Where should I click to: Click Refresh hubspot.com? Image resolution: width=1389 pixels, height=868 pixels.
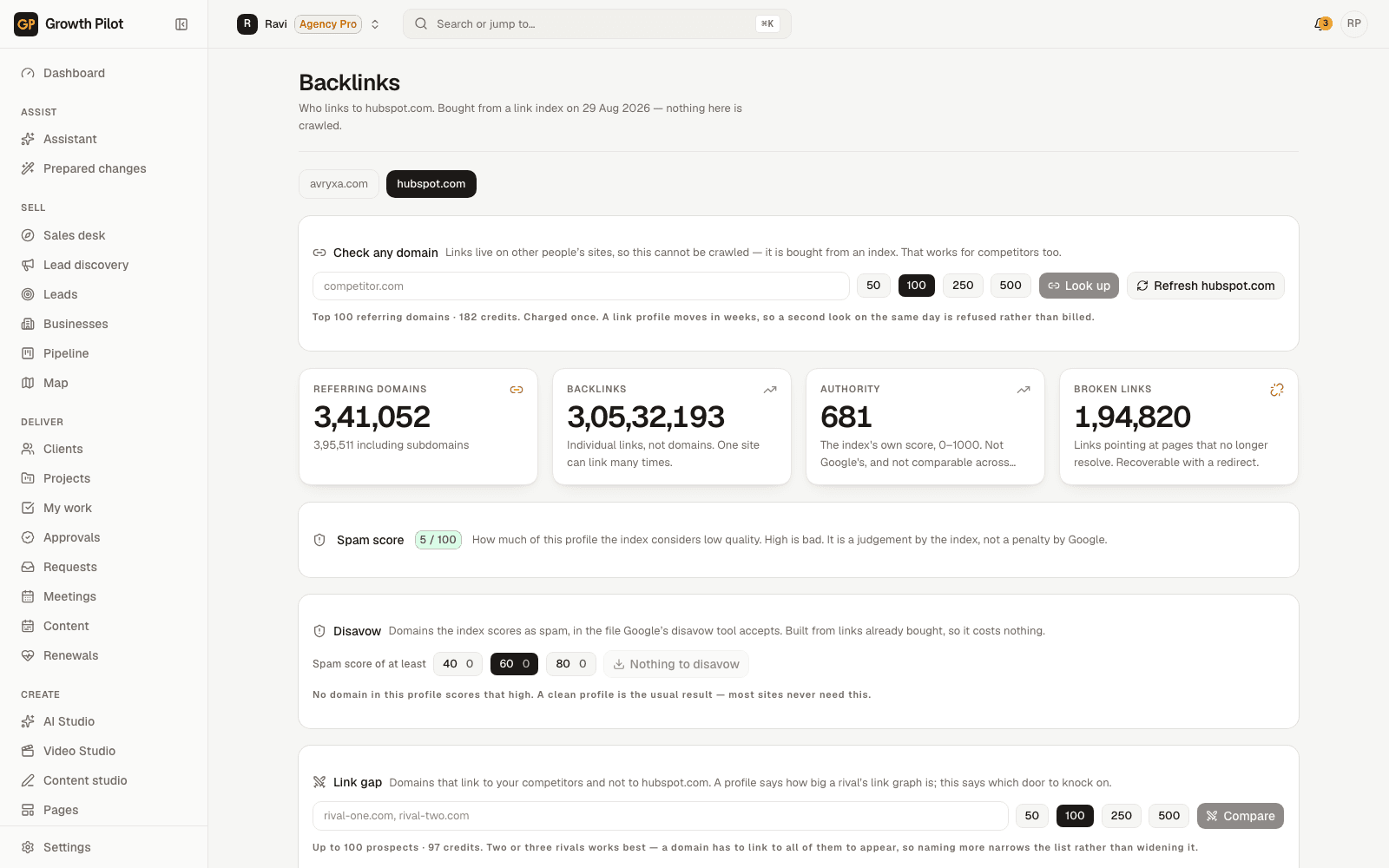coord(1206,286)
